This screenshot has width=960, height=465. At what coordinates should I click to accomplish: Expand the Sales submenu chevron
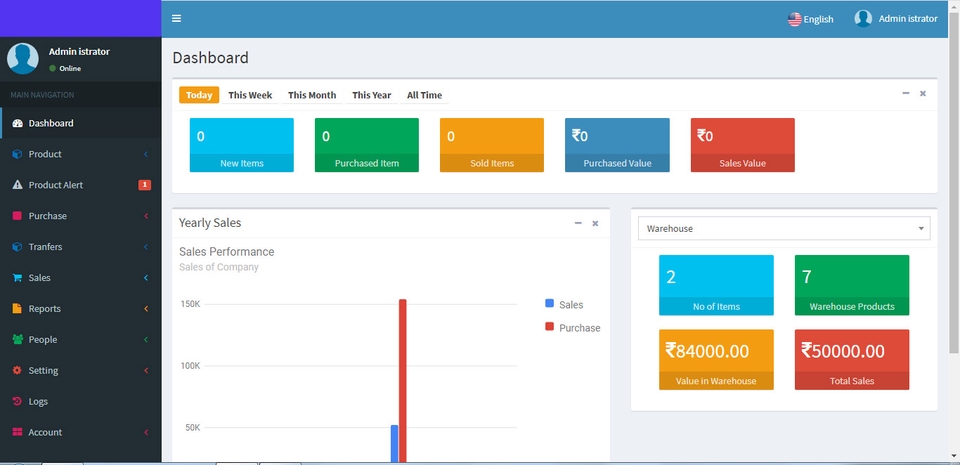coord(146,278)
